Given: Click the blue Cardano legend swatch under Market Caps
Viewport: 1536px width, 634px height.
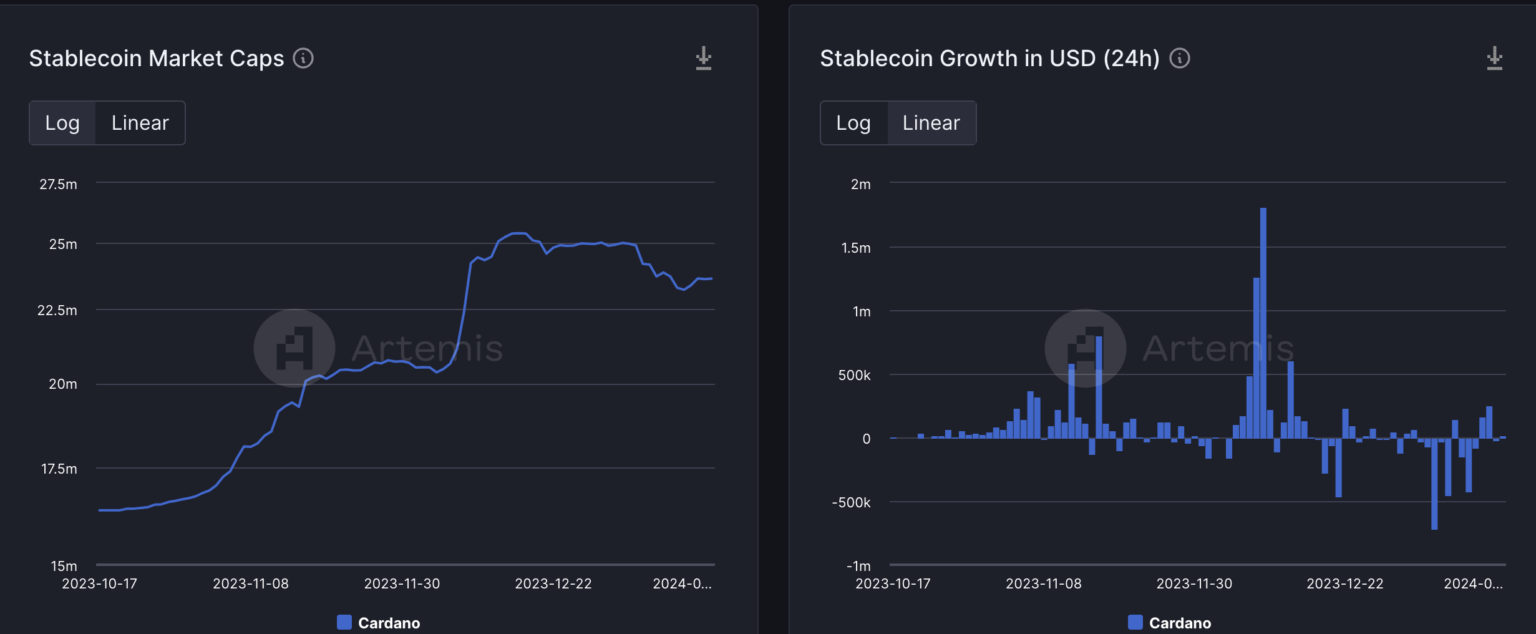Looking at the screenshot, I should click(344, 623).
